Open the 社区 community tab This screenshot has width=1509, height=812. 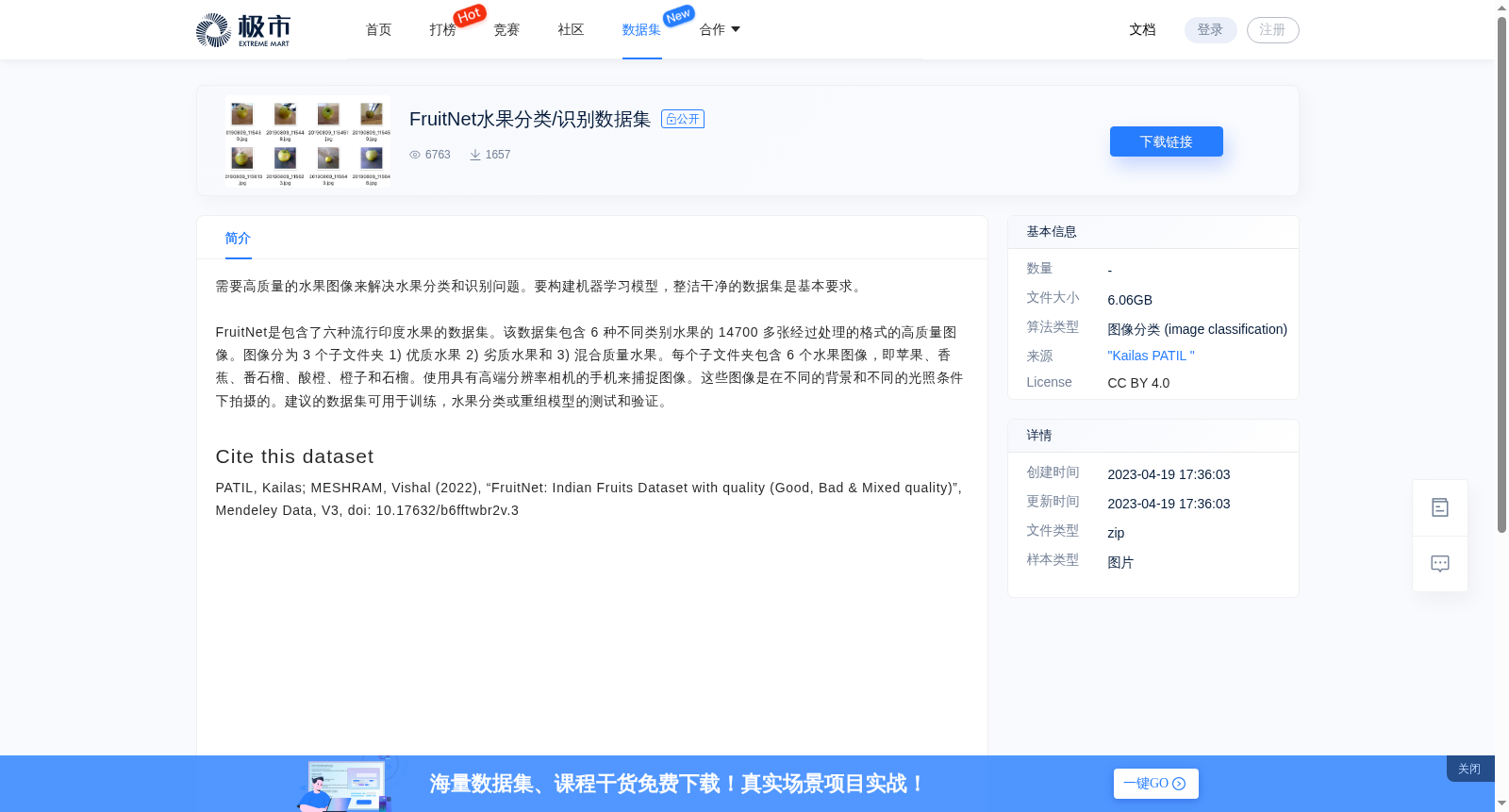[x=571, y=30]
